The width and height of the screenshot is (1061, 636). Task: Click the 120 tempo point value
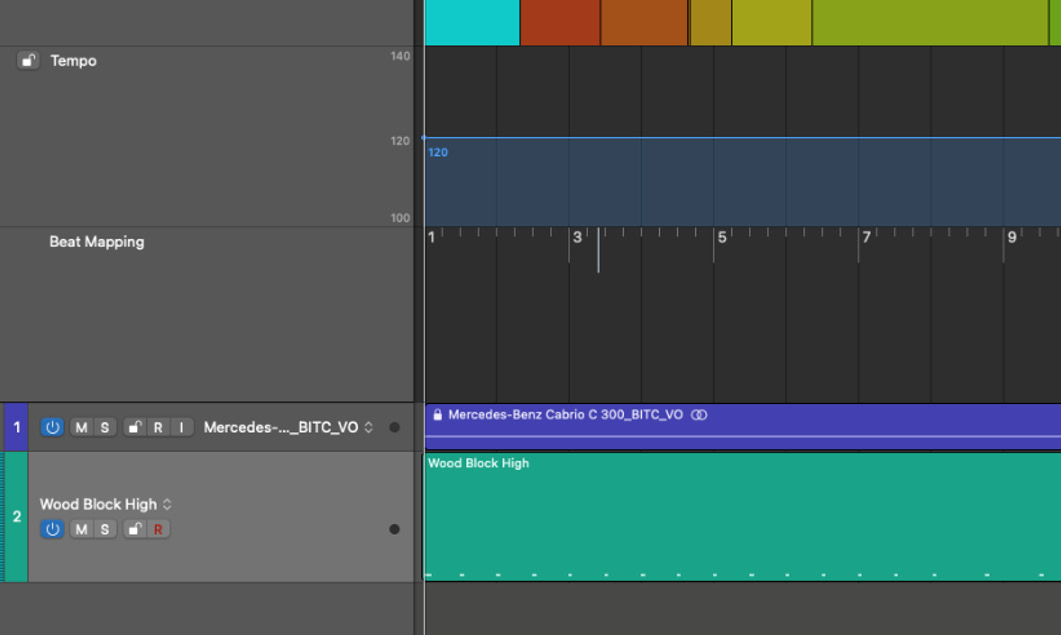tap(438, 152)
